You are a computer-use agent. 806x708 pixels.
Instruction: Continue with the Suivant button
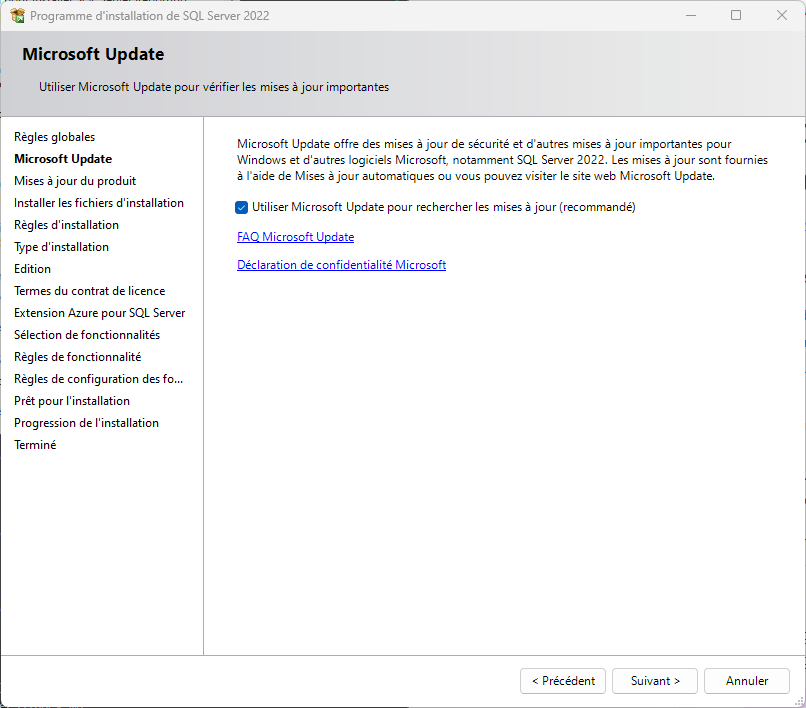pyautogui.click(x=655, y=681)
